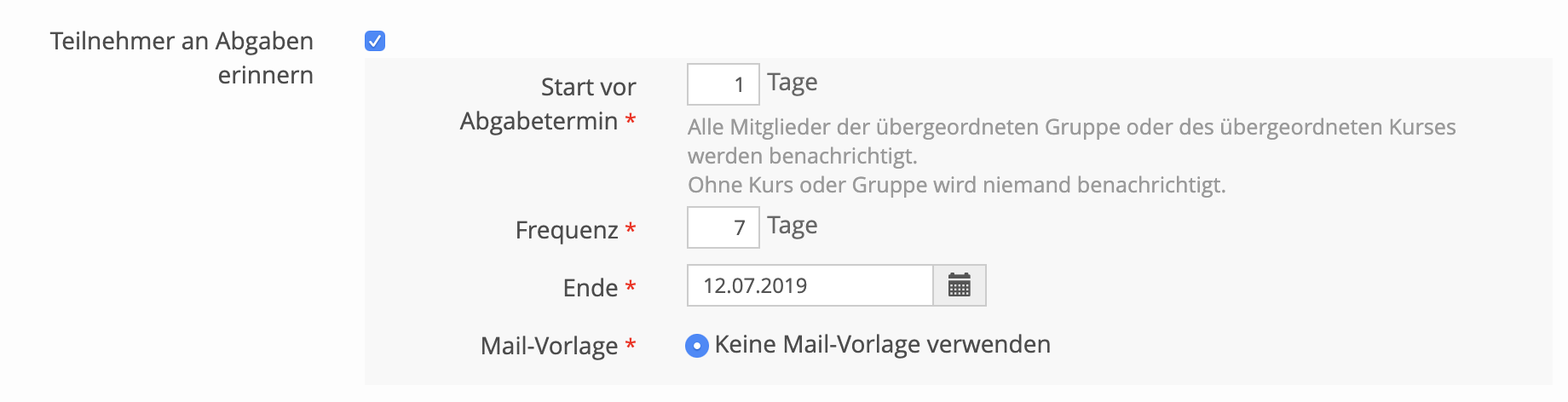Click the red asterisk next to Abgabetermin
1568x402 pixels.
coord(631,120)
